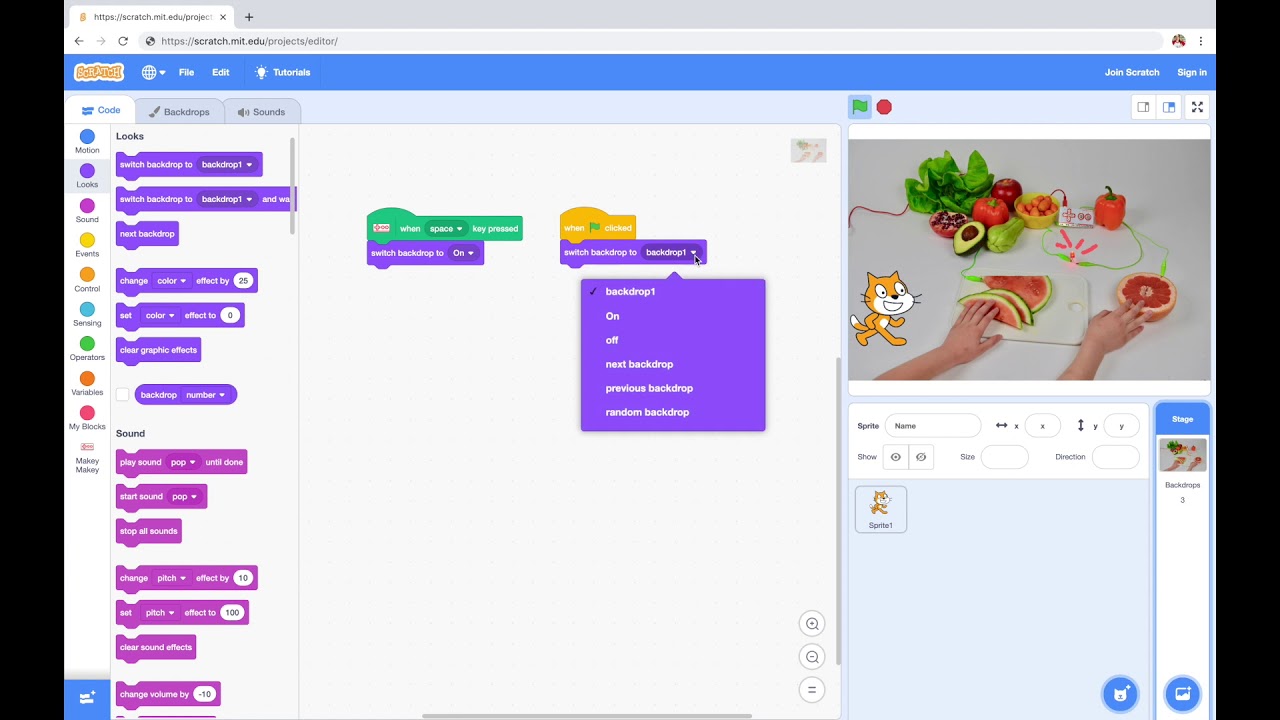
Task: Switch to the Sounds tab
Action: coord(261,112)
